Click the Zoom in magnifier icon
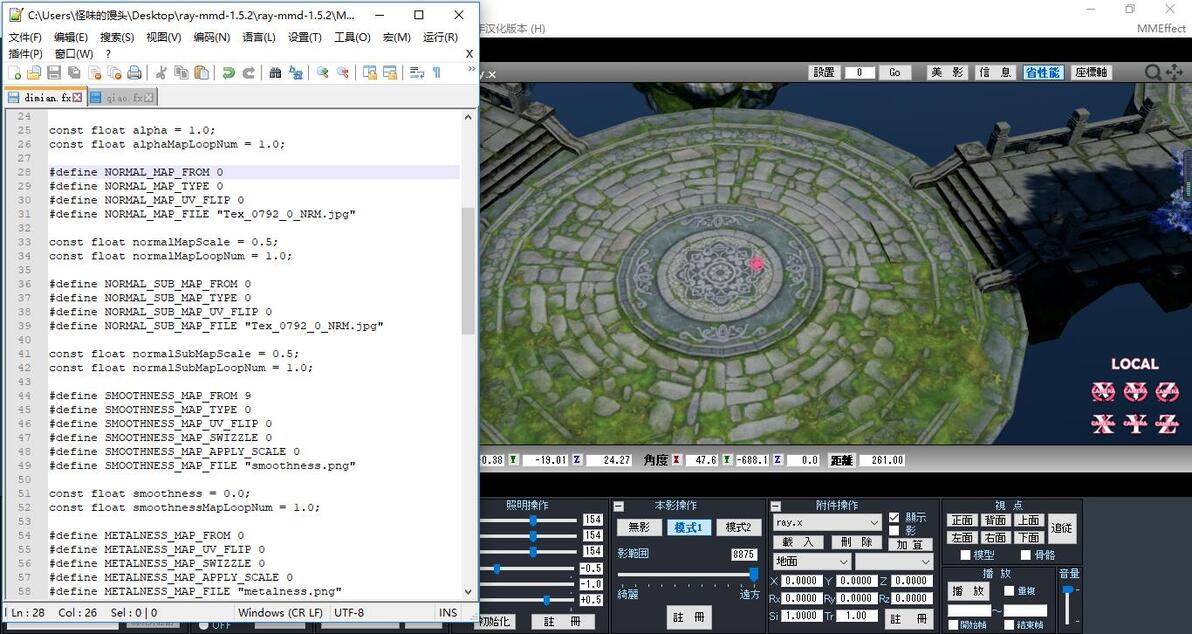Image resolution: width=1192 pixels, height=634 pixels. coord(322,73)
